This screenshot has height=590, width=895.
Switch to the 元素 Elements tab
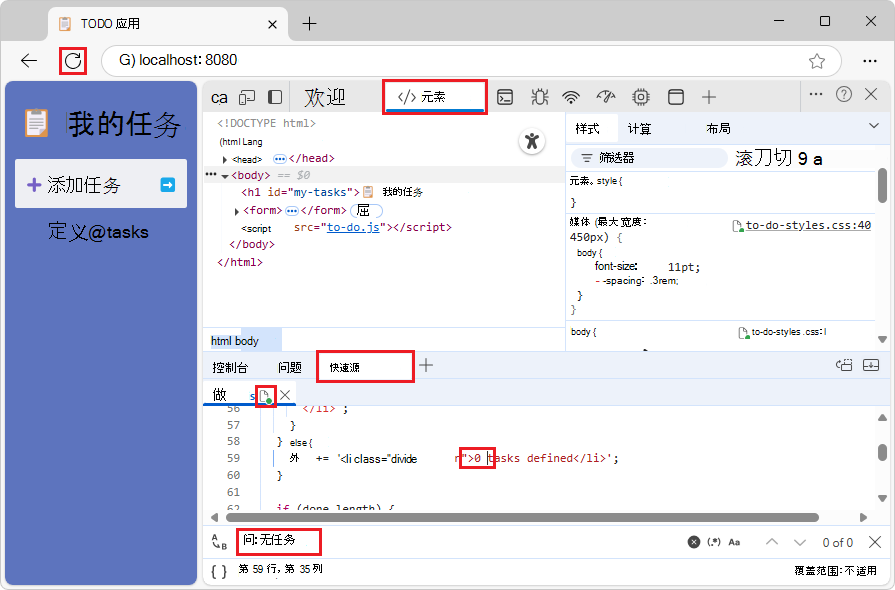click(x=434, y=97)
